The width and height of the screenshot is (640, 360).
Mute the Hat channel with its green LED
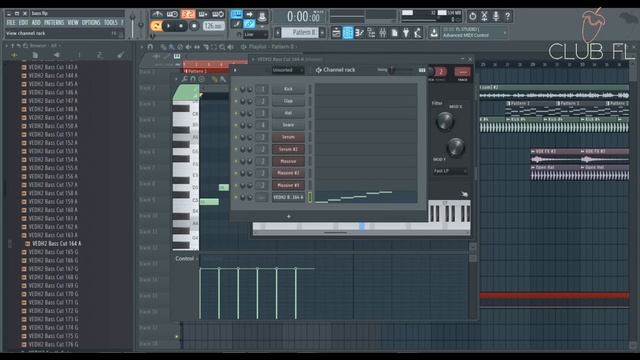[x=236, y=113]
